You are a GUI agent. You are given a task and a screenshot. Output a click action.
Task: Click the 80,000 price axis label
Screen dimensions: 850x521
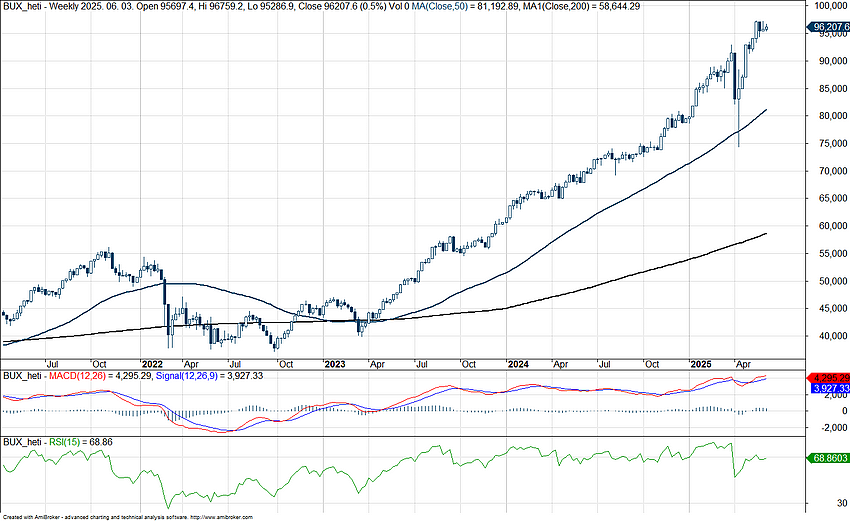click(x=833, y=116)
